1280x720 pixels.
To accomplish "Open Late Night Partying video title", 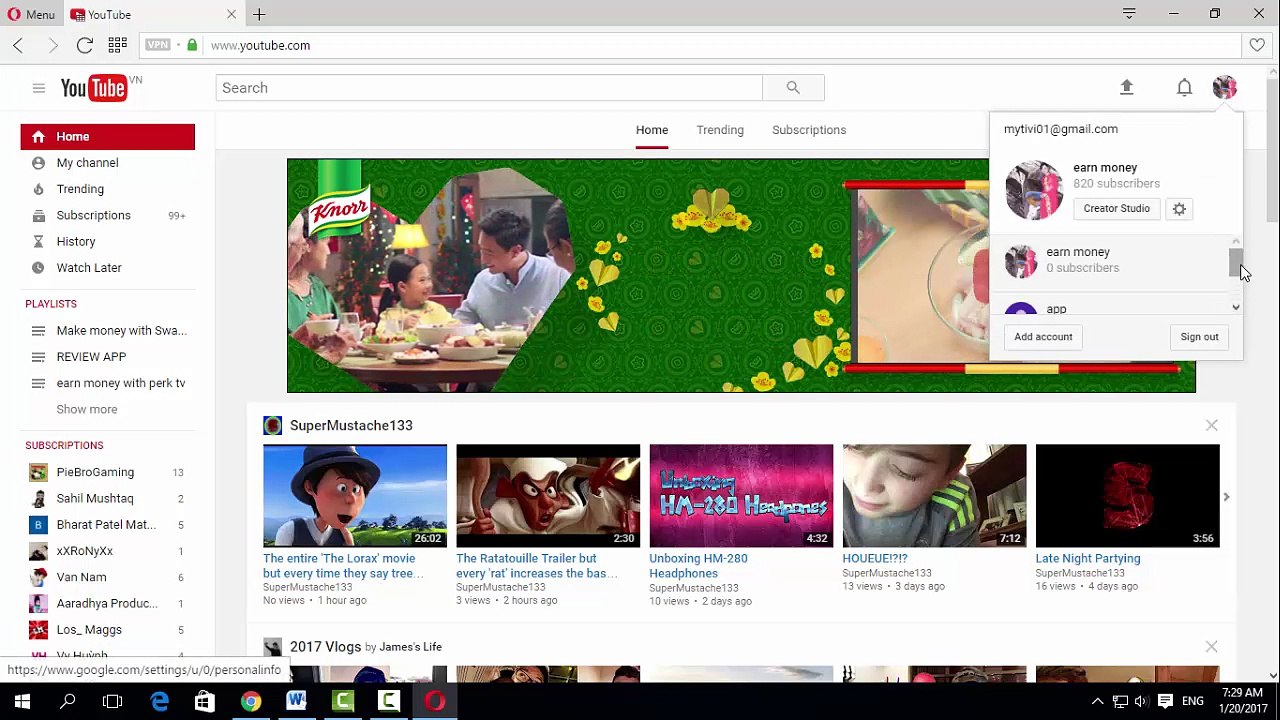I will point(1088,559).
